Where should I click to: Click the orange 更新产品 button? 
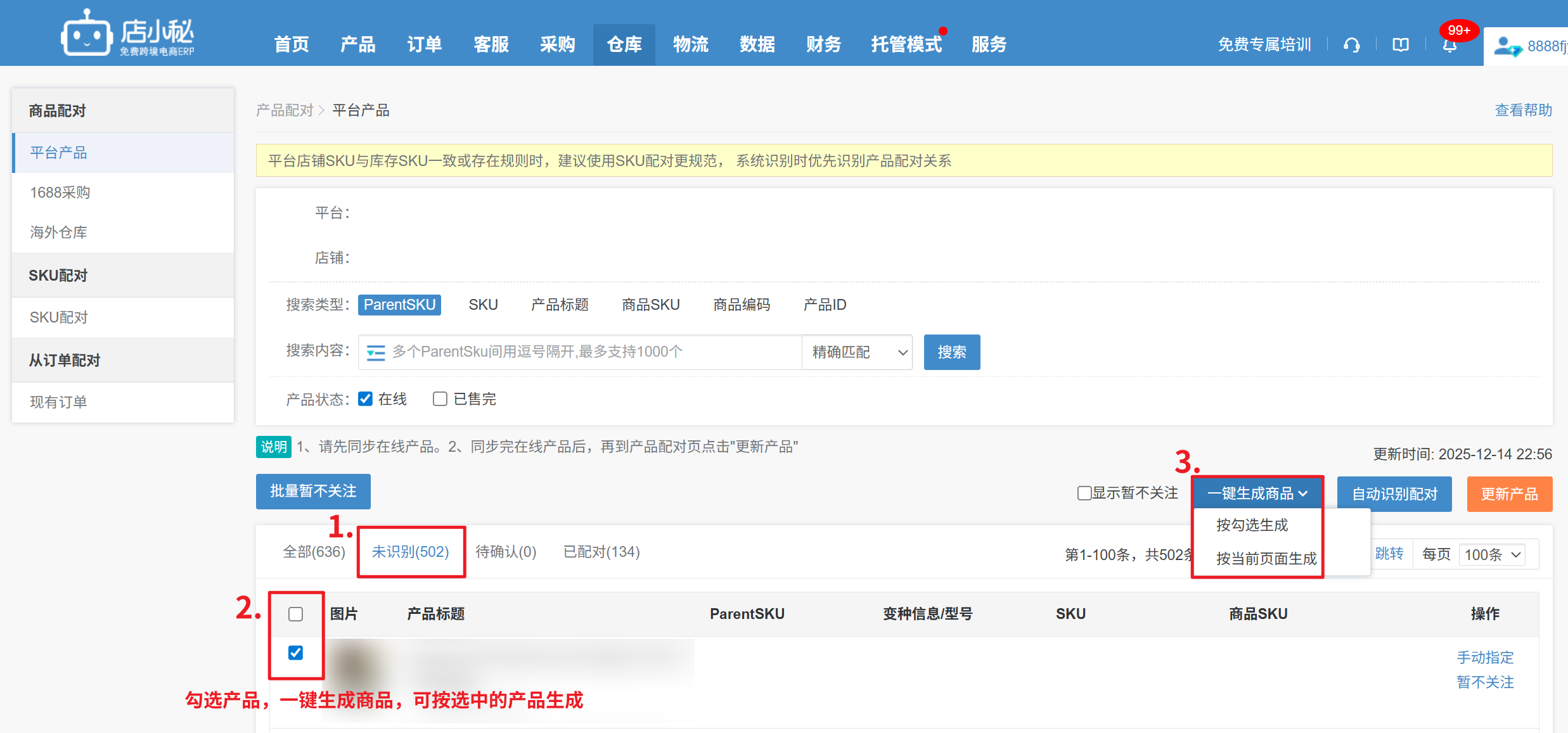point(1509,494)
